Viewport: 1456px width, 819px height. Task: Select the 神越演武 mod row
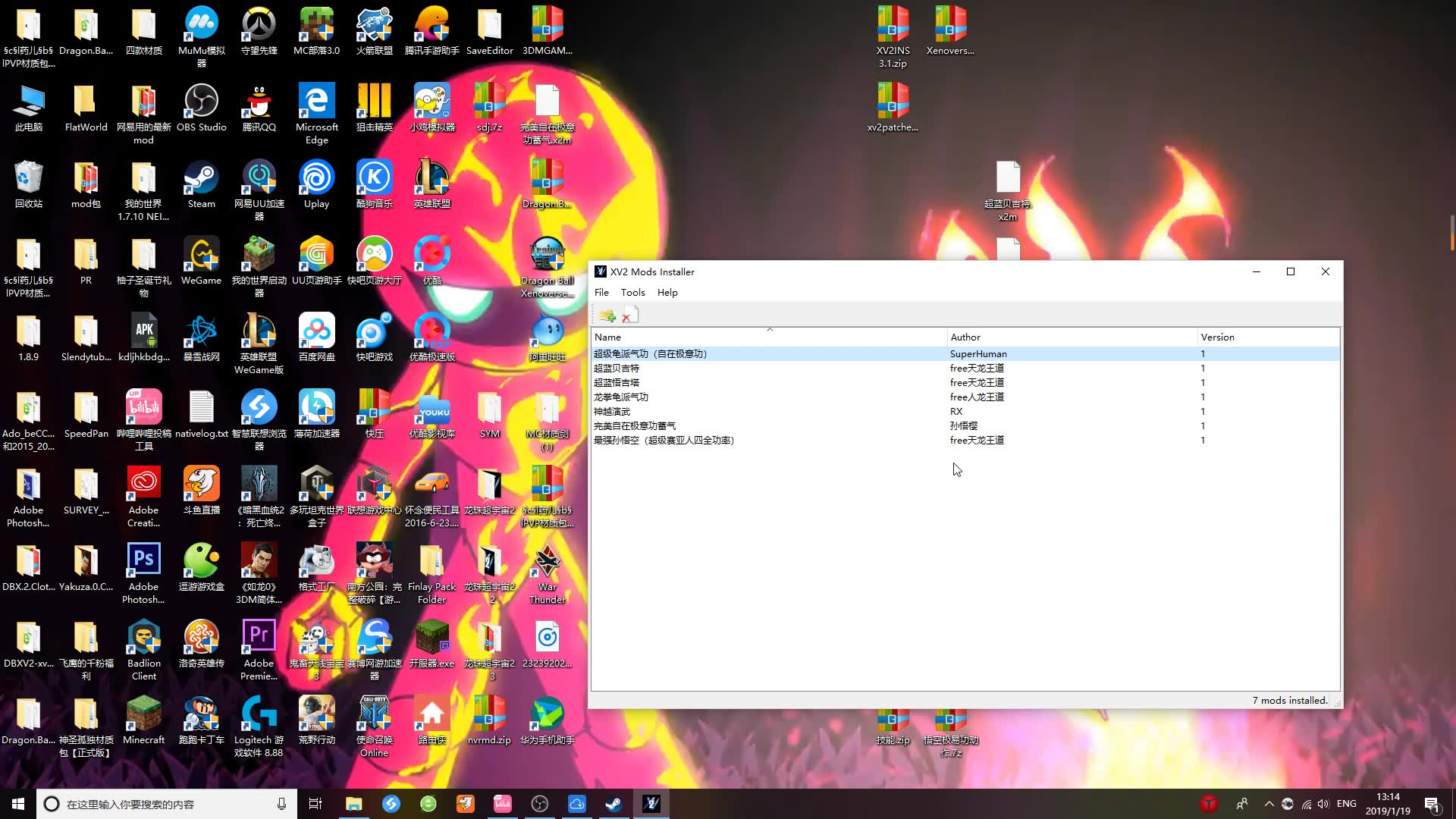pos(613,412)
